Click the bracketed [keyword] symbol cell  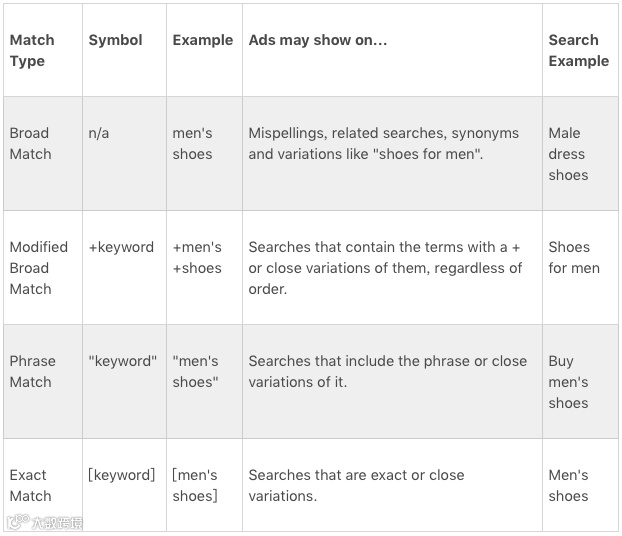(x=122, y=475)
